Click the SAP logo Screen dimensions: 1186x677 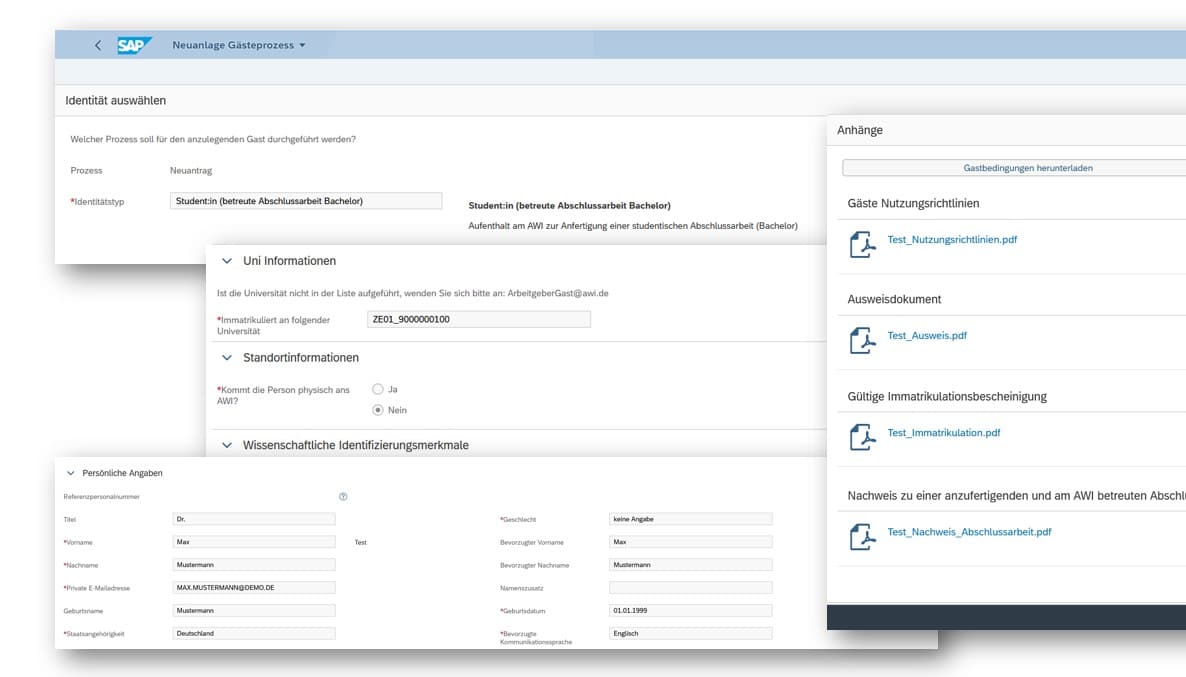click(x=133, y=45)
